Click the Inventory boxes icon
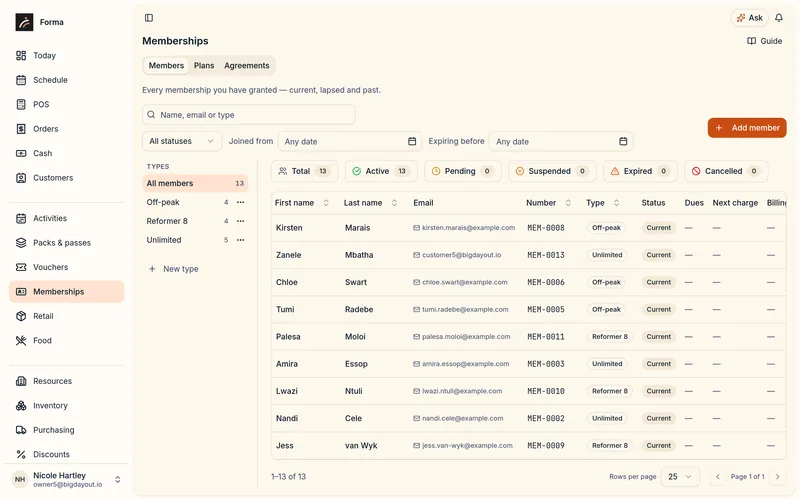The height and width of the screenshot is (500, 800). (21, 406)
